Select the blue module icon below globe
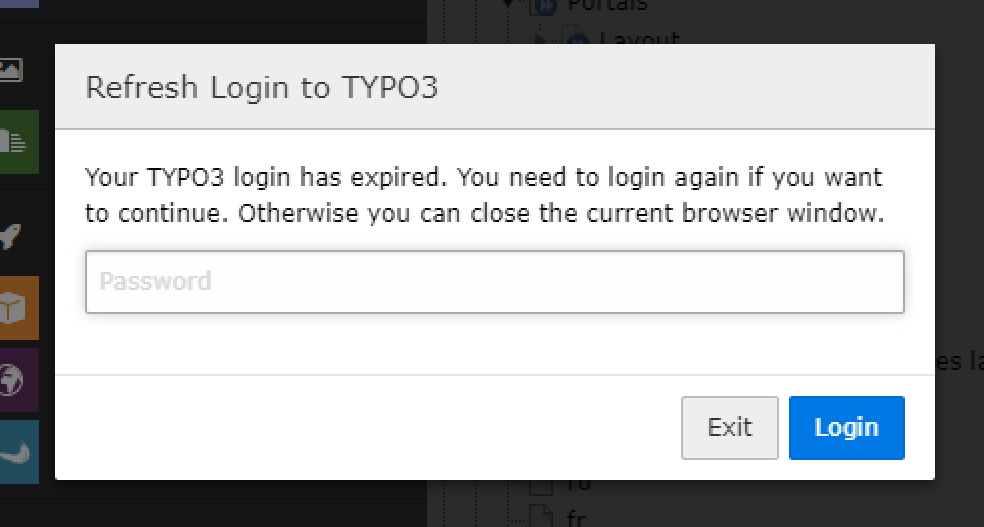 [x=19, y=452]
